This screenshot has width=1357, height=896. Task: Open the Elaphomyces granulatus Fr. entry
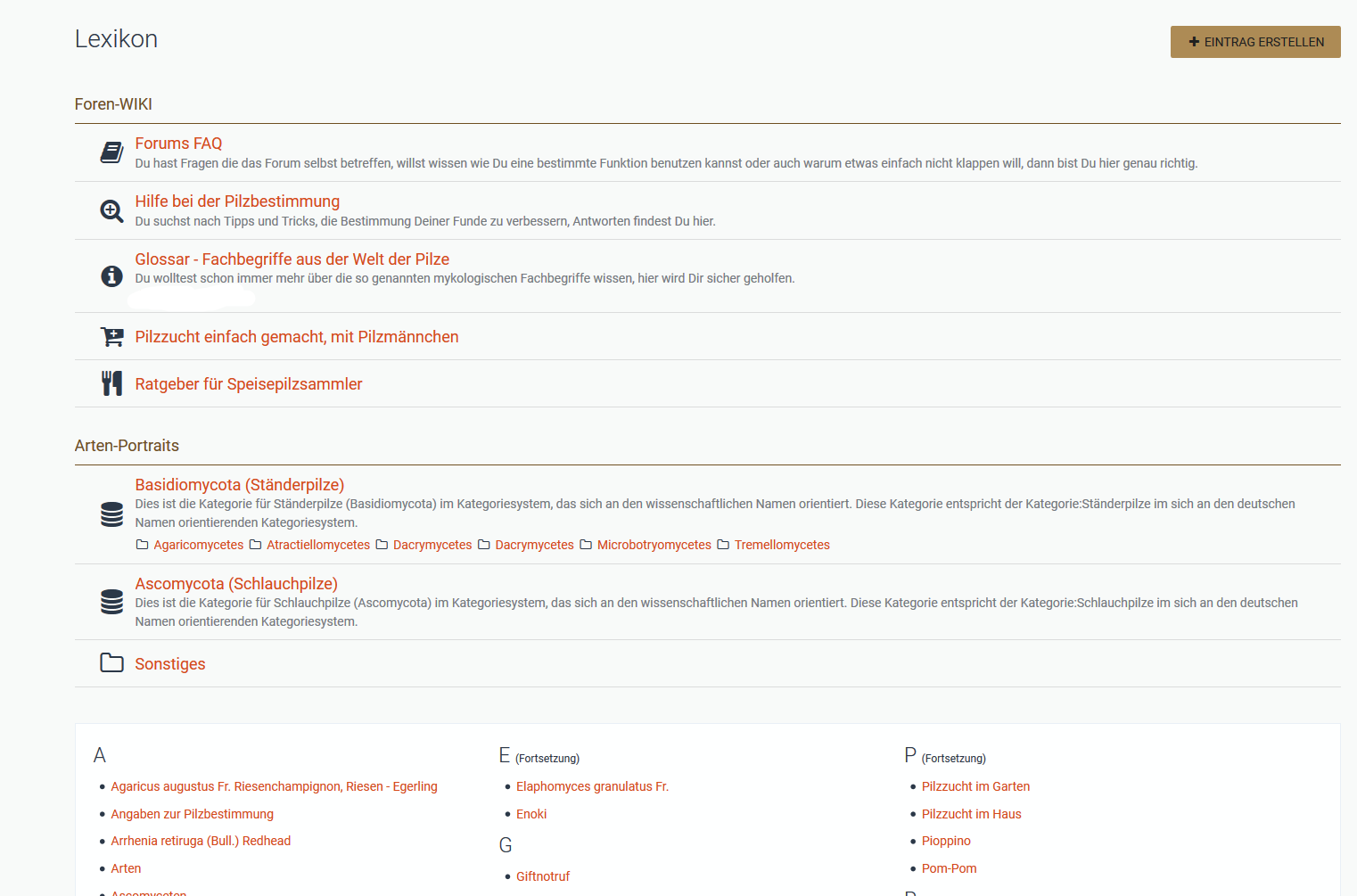click(x=592, y=786)
